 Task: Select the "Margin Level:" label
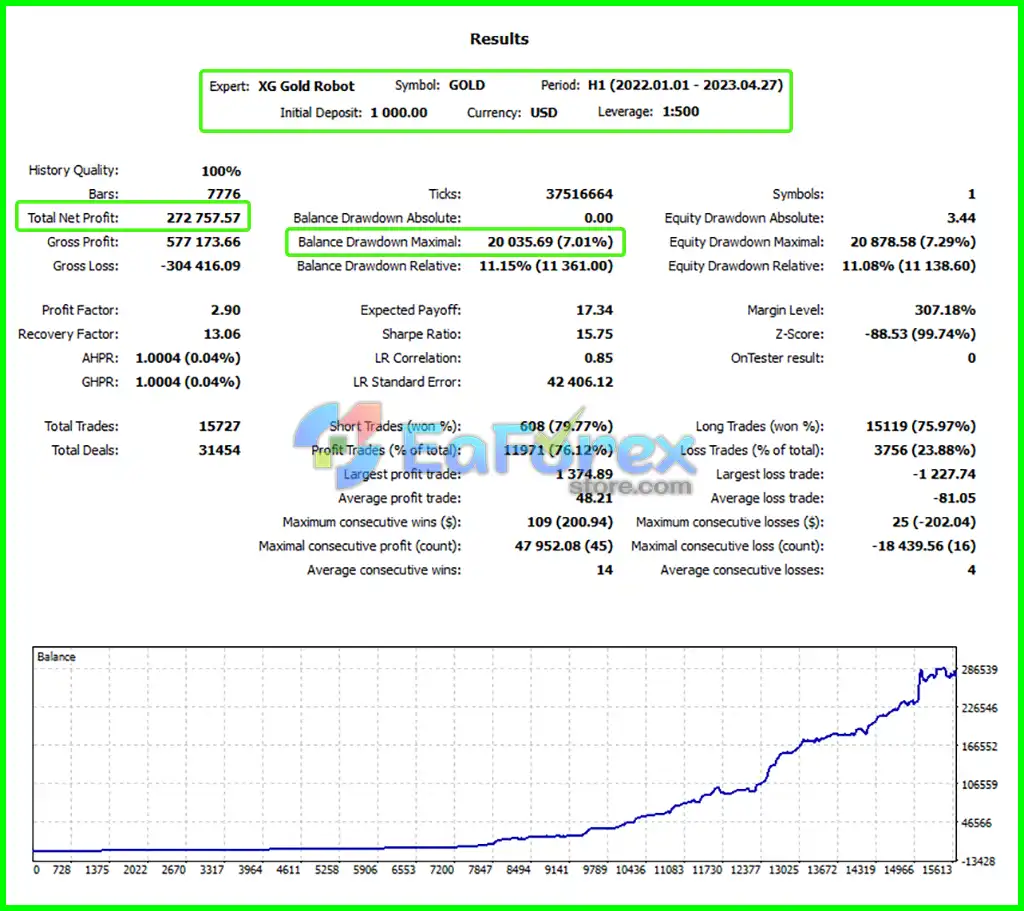click(786, 310)
